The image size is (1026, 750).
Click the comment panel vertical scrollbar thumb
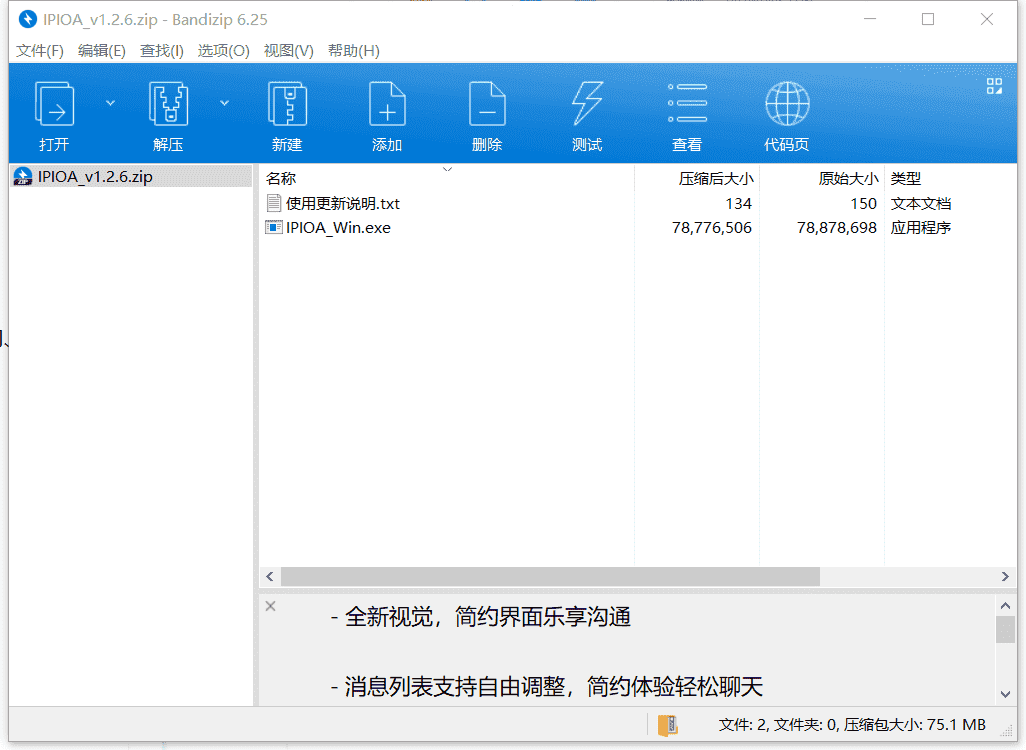pos(1006,630)
